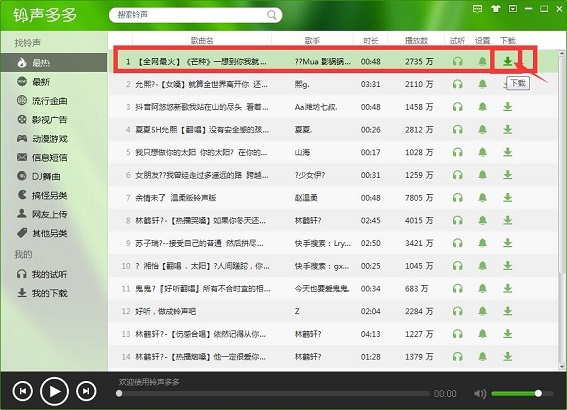The height and width of the screenshot is (410, 567).
Task: Mute the volume speaker icon
Action: (x=479, y=393)
